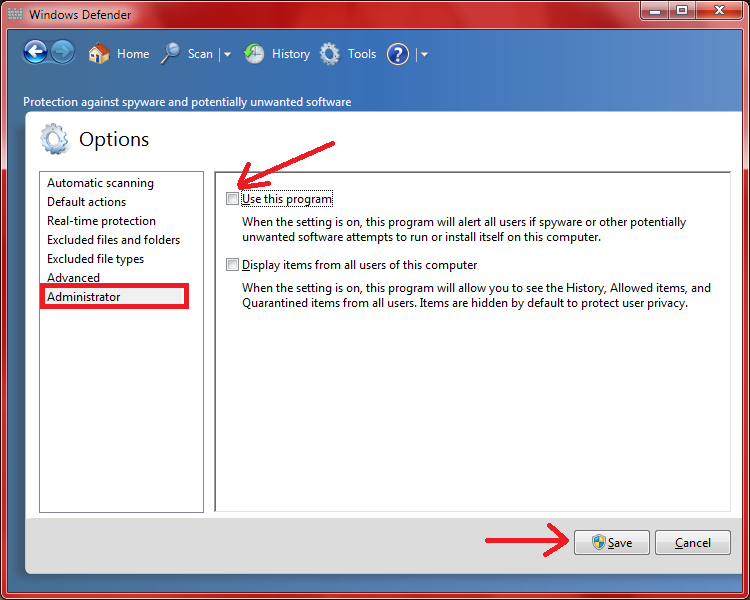Expand the help options dropdown arrow

[424, 55]
